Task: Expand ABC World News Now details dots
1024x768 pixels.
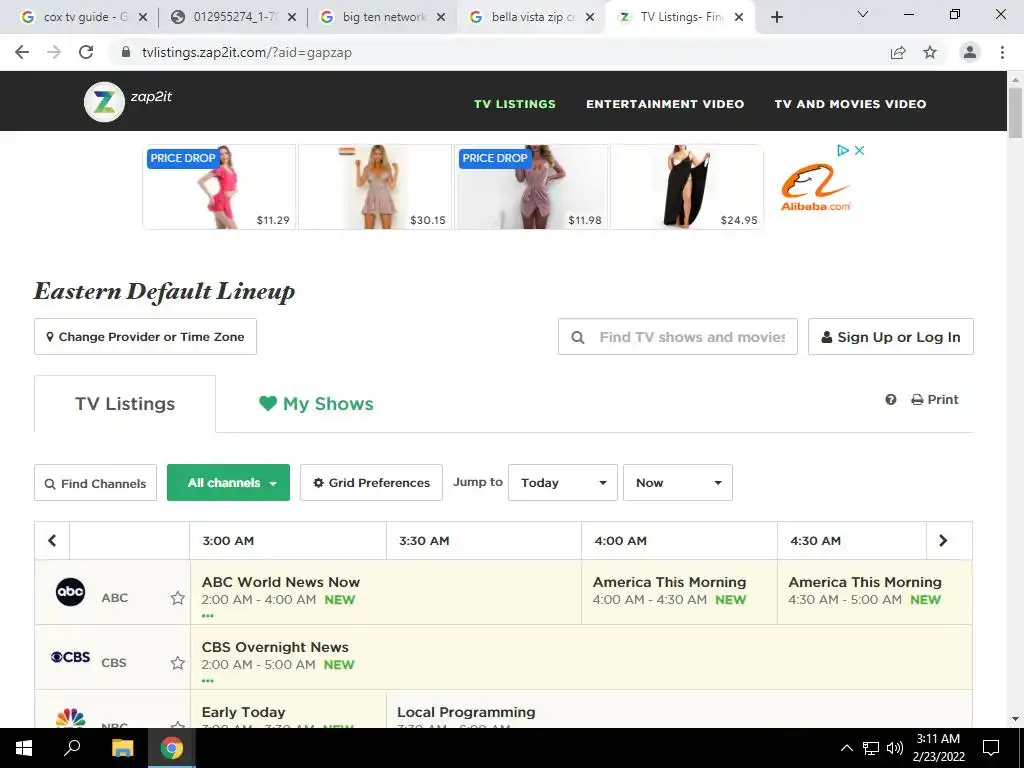Action: pos(208,616)
